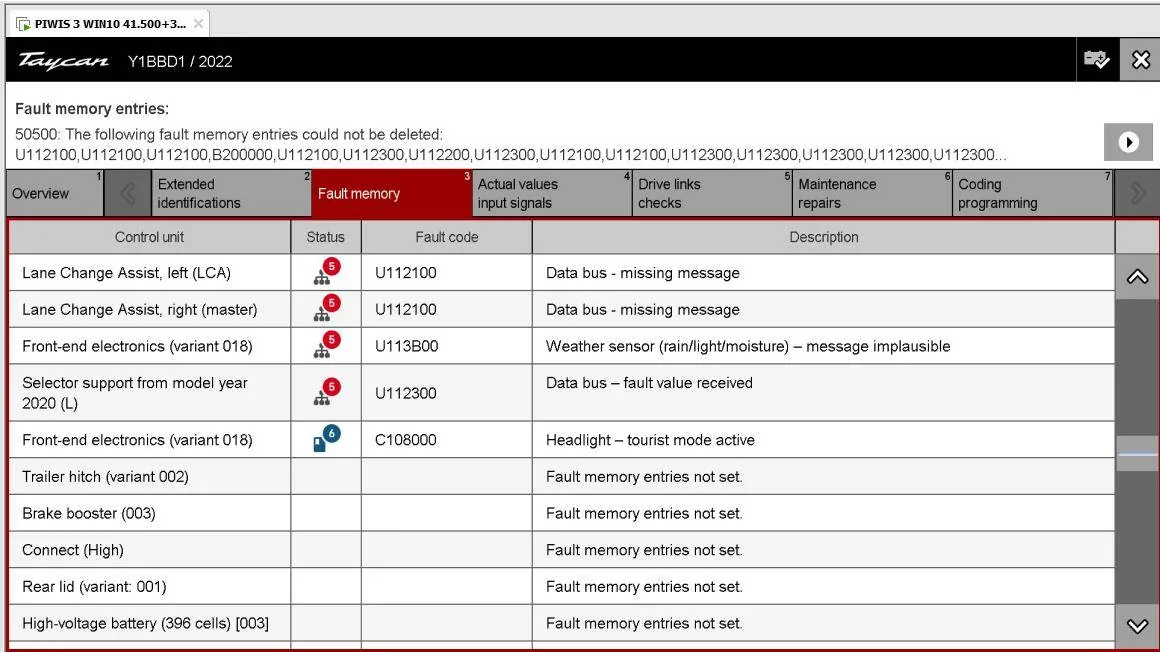Image resolution: width=1160 pixels, height=652 pixels.
Task: Click 'Data bus – fault value received' description
Action: [649, 383]
